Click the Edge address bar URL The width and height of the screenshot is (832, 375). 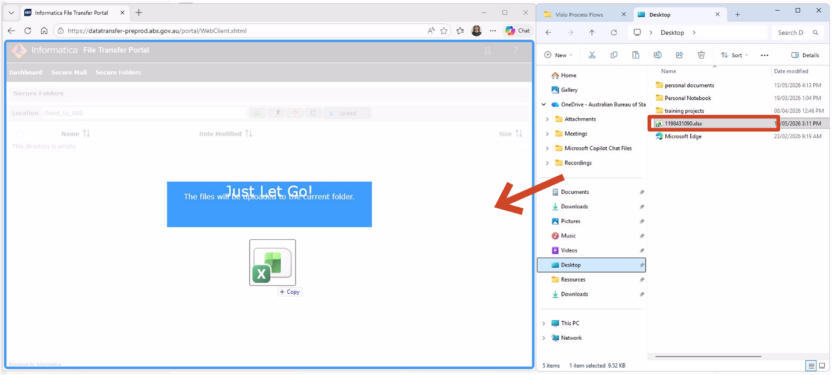click(x=157, y=31)
